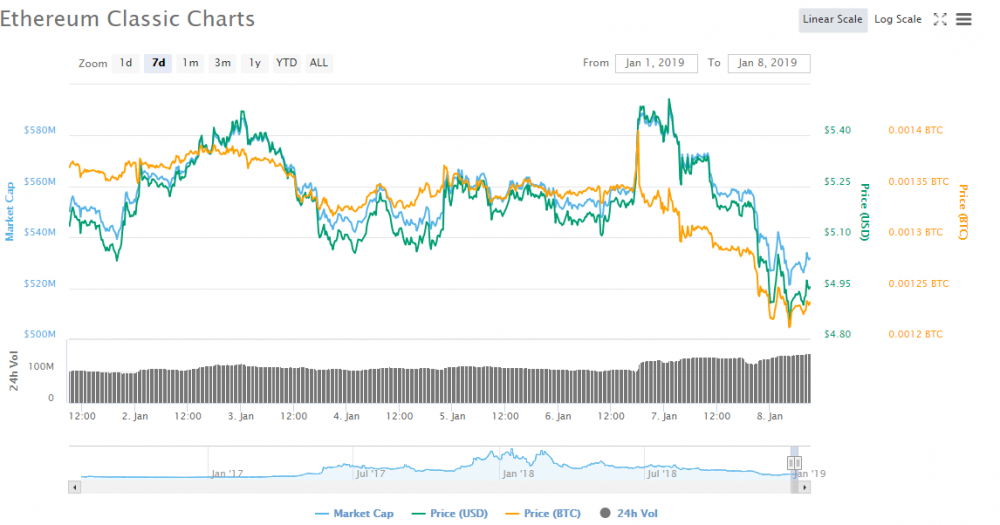The width and height of the screenshot is (1000, 525).
Task: Click the Price (USD) vertical axis title
Action: (x=865, y=212)
